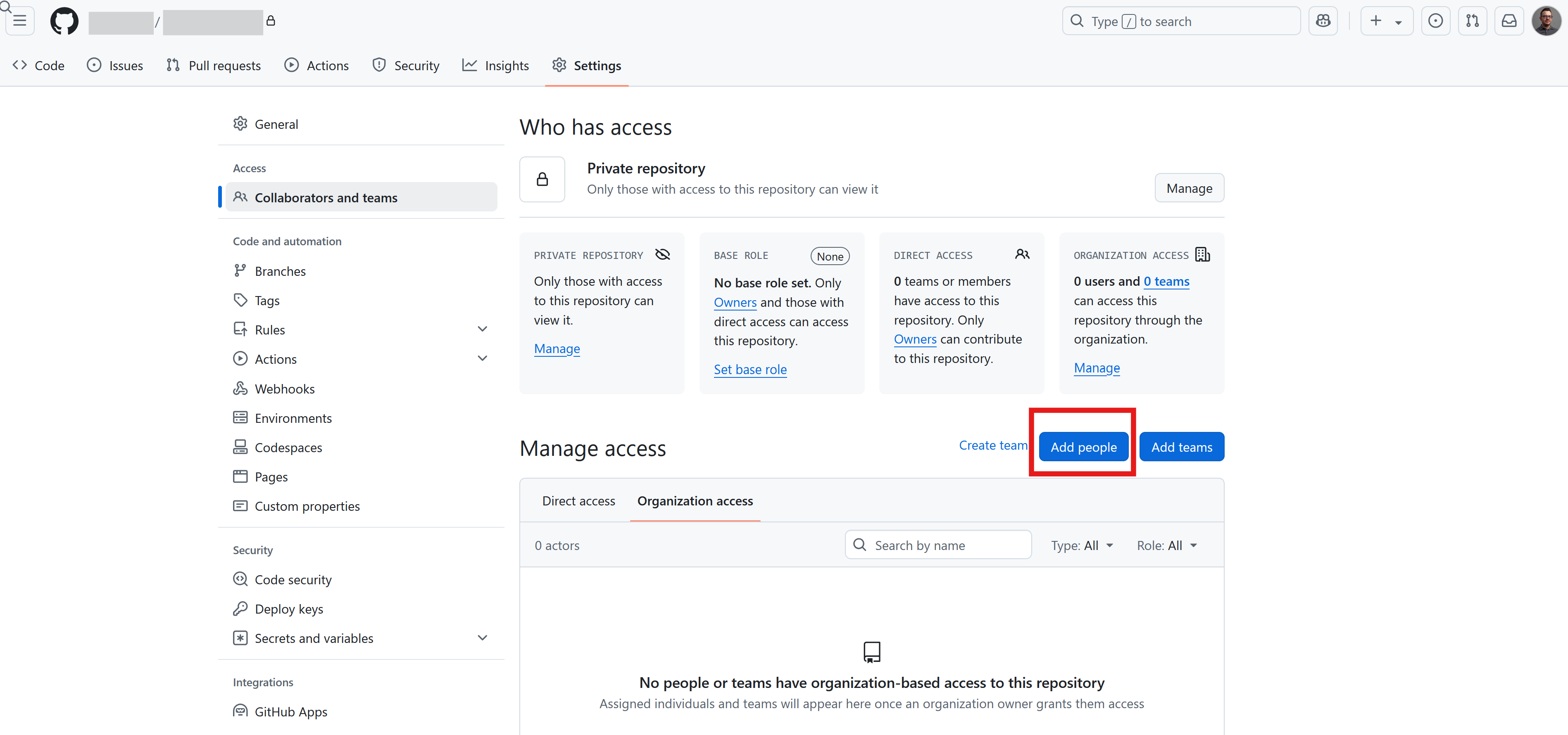Select Collaborators and teams sidebar item
This screenshot has width=1568, height=735.
pos(361,197)
